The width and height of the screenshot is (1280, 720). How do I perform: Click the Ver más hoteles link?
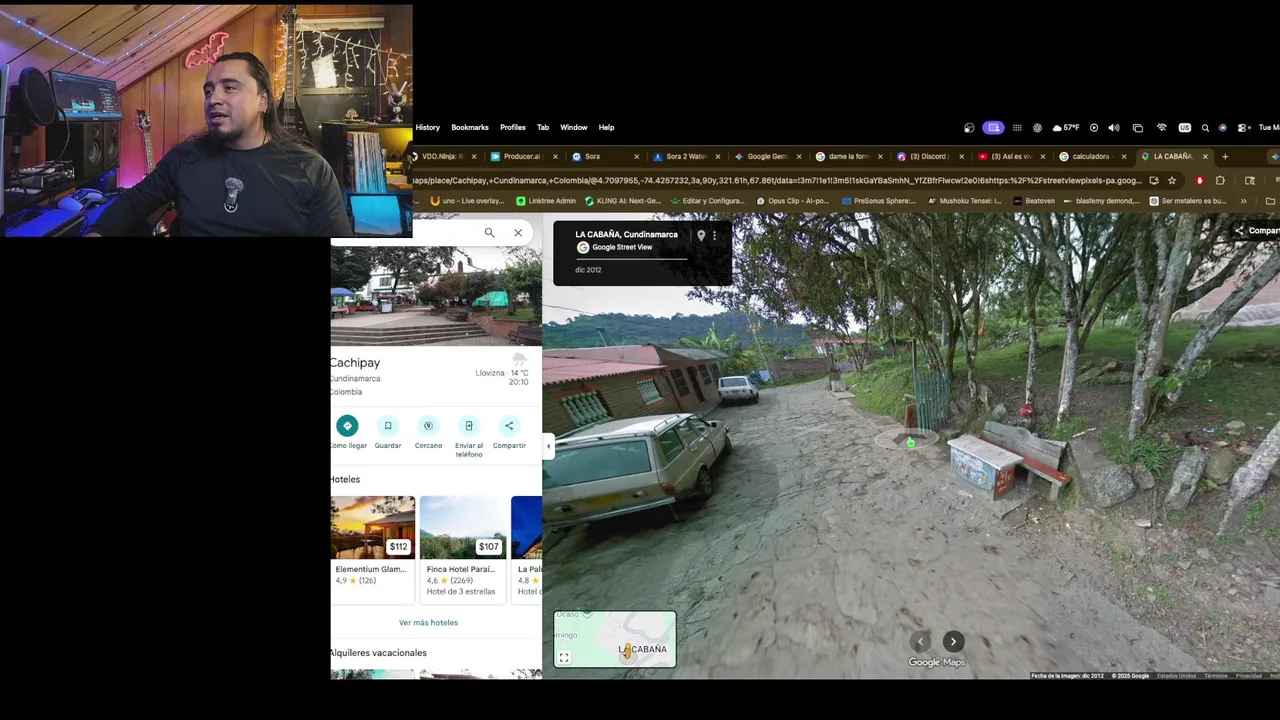428,623
